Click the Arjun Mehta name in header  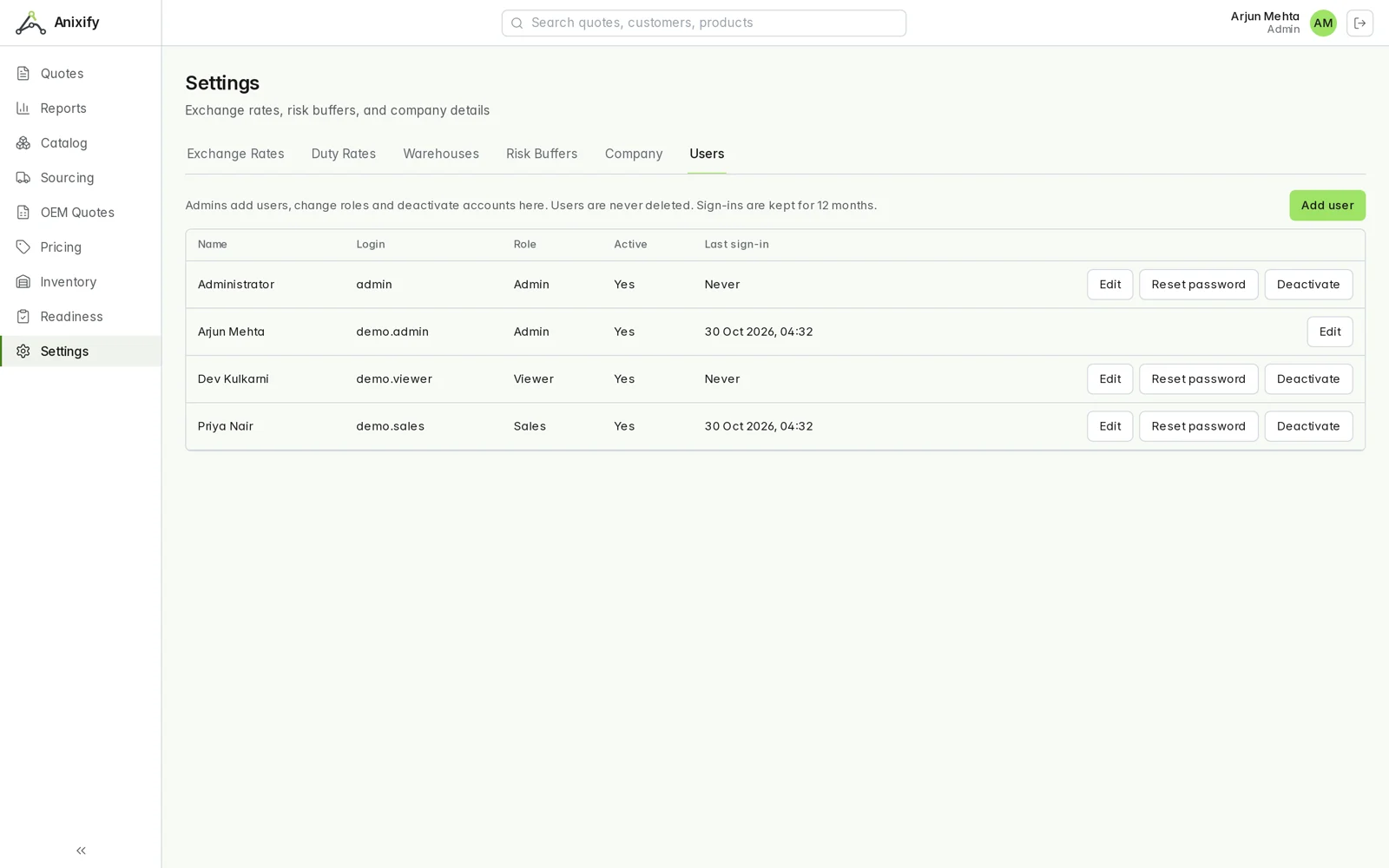(x=1265, y=16)
